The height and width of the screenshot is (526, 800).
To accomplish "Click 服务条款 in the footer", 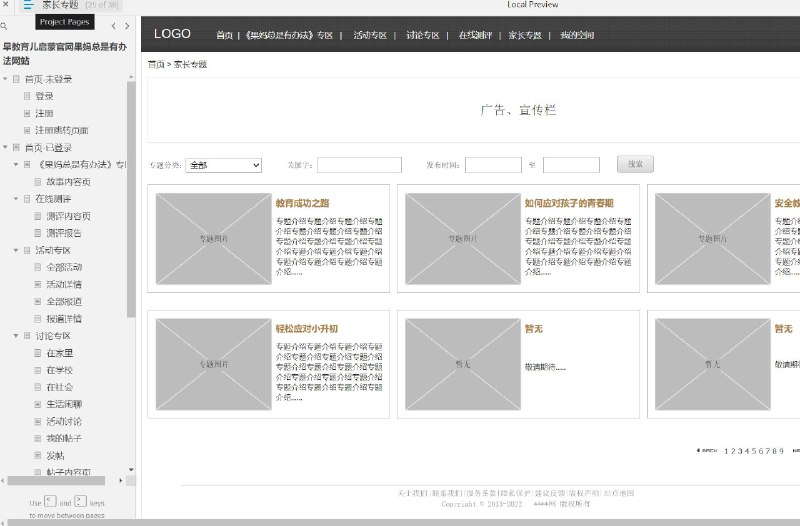I will click(481, 493).
